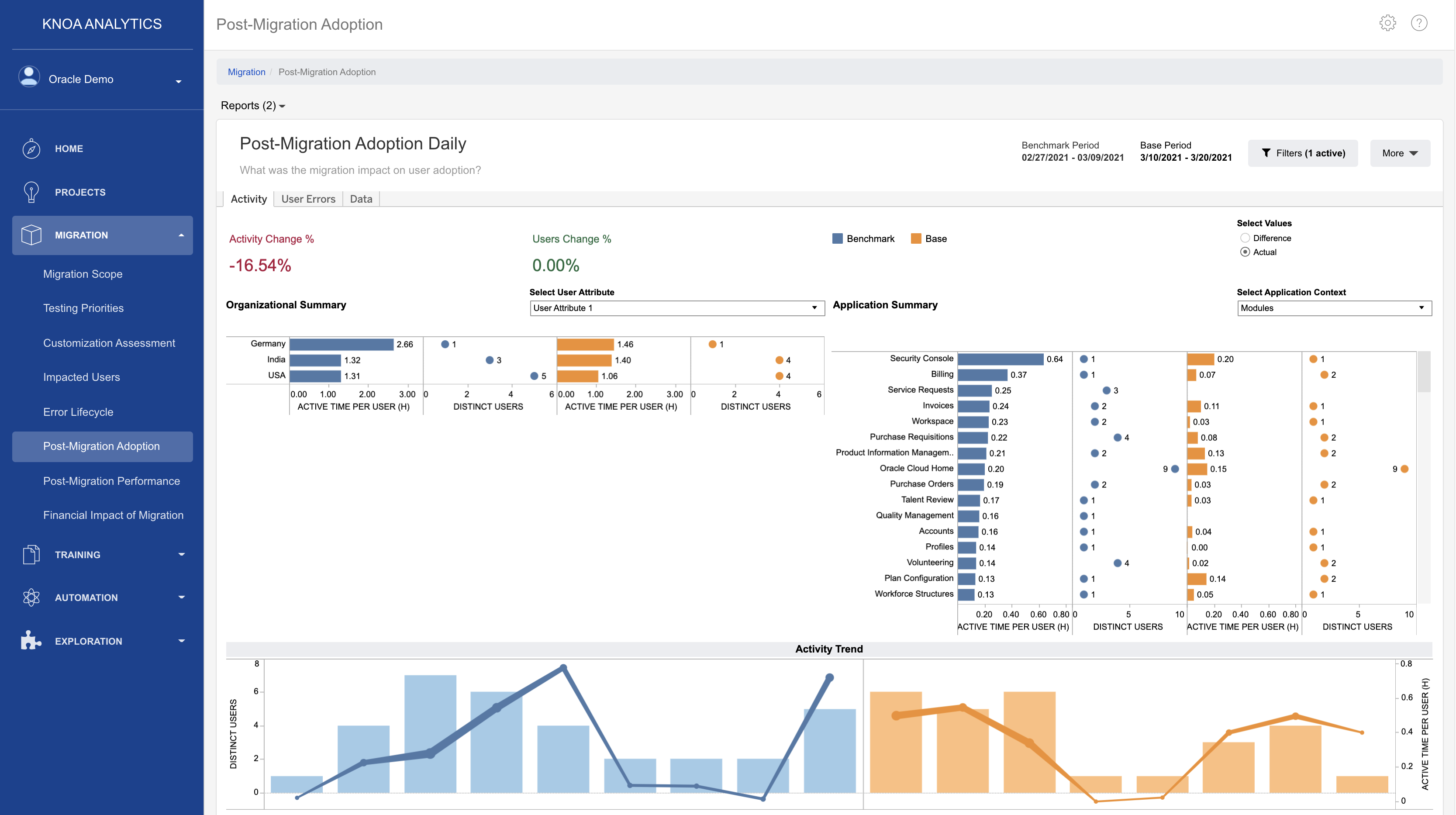The image size is (1456, 815).
Task: Click the Benchmark legend color swatch
Action: pos(837,238)
